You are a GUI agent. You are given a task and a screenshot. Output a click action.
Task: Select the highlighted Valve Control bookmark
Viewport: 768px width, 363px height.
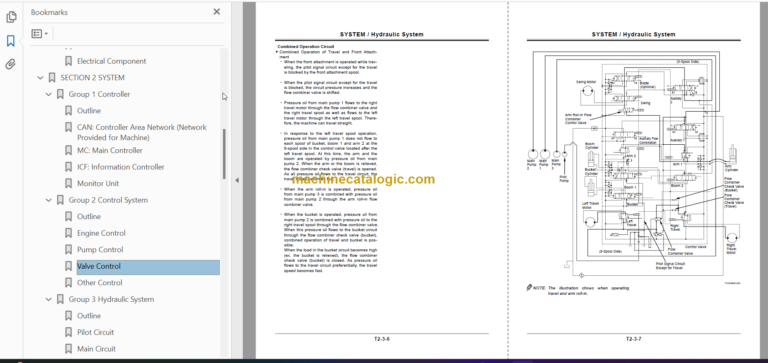[x=148, y=266]
